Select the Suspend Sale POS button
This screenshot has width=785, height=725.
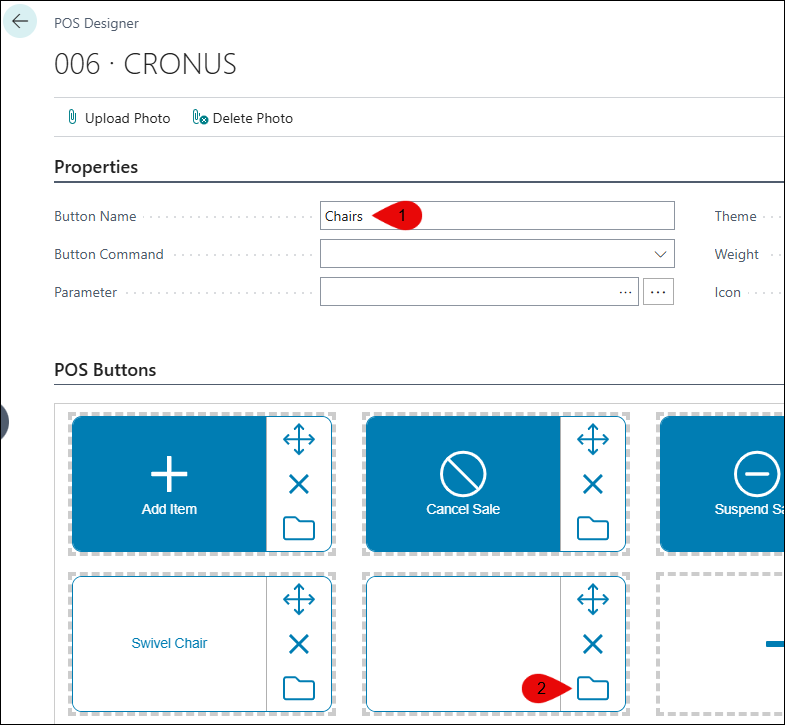pyautogui.click(x=722, y=484)
